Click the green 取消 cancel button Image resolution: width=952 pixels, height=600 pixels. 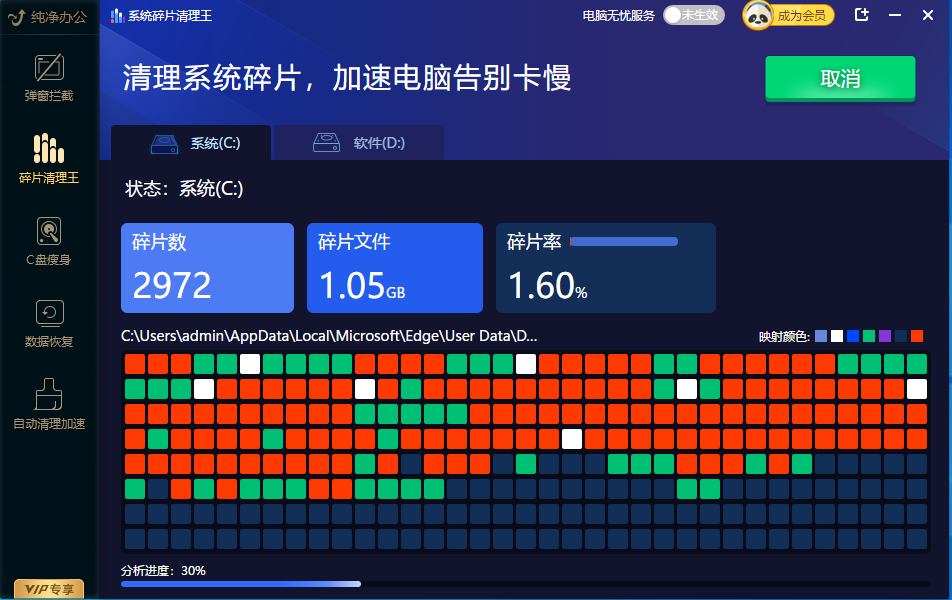[840, 79]
